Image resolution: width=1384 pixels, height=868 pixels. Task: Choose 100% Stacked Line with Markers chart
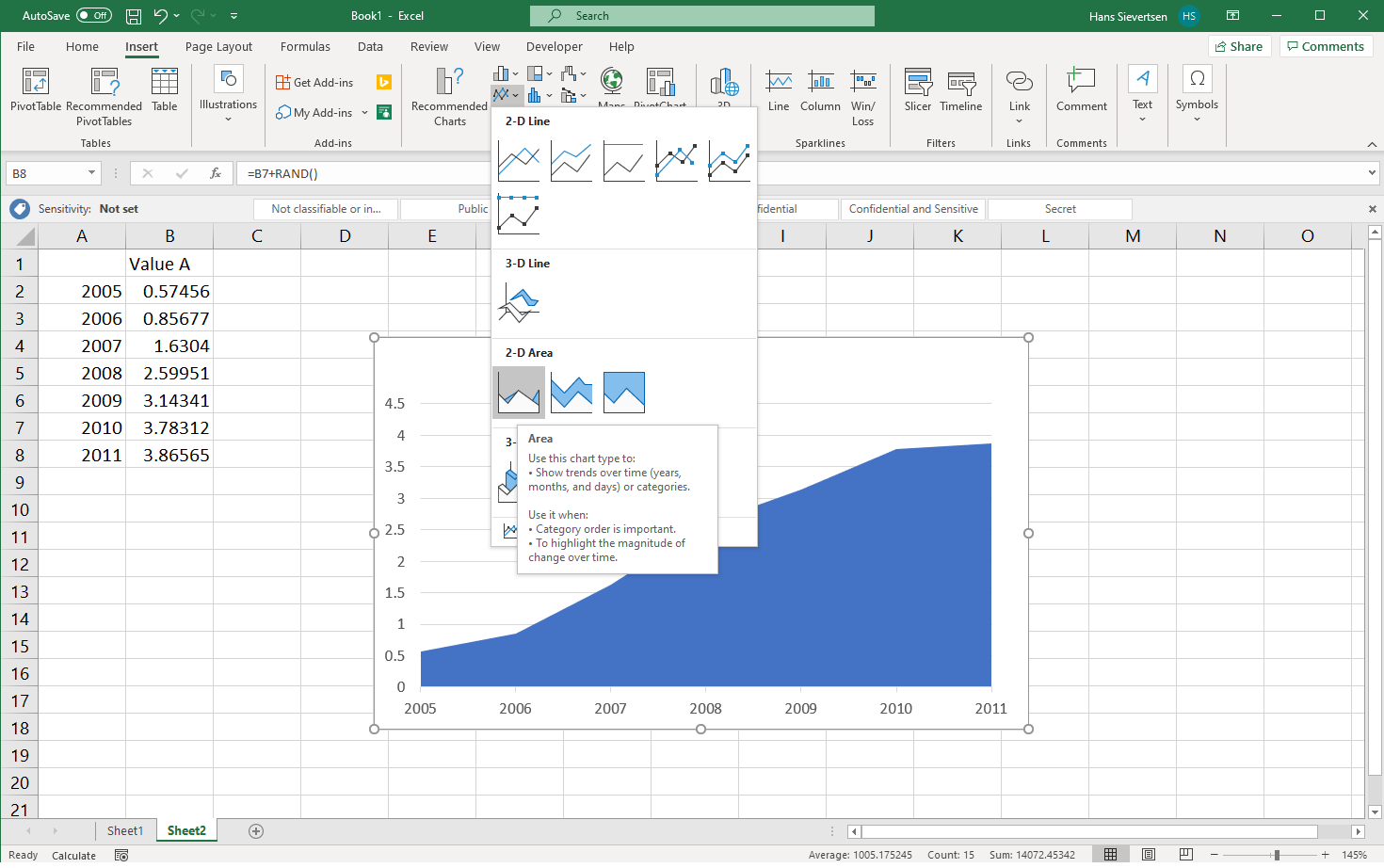click(519, 214)
